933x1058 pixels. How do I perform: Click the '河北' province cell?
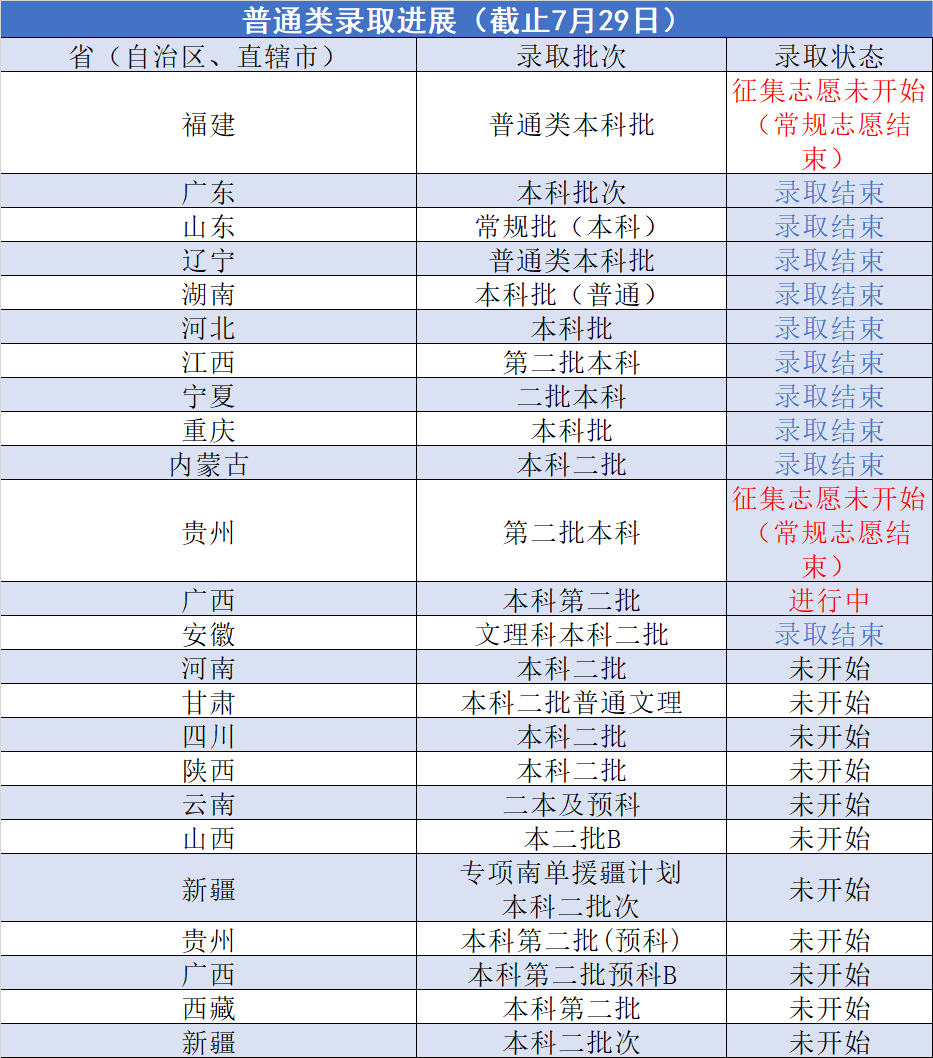point(208,329)
